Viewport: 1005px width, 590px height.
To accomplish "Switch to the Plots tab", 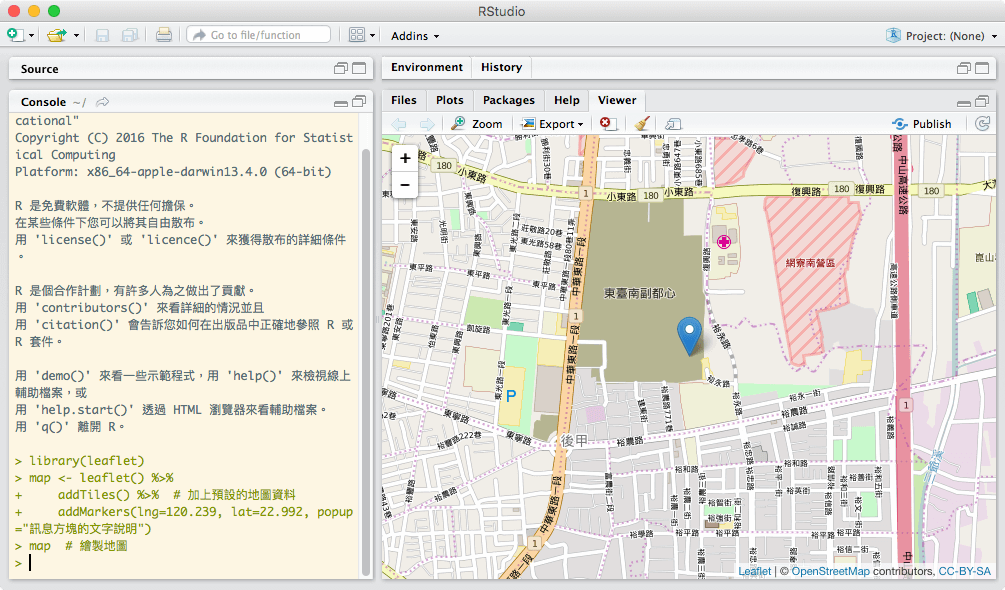I will (x=449, y=100).
